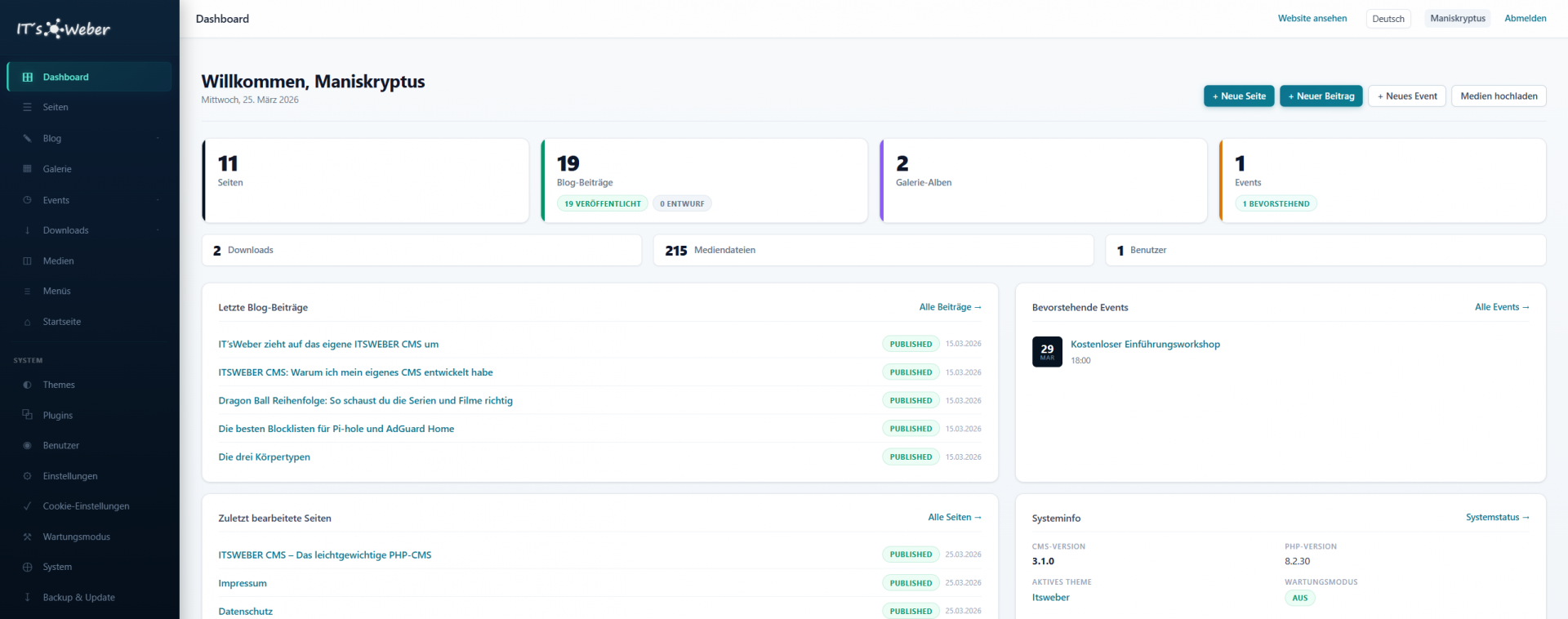Open page 'ITSWEBER CMS – Das leichtgewichtige PHP-CMS'
Screen dimensions: 1568x619
(x=324, y=554)
